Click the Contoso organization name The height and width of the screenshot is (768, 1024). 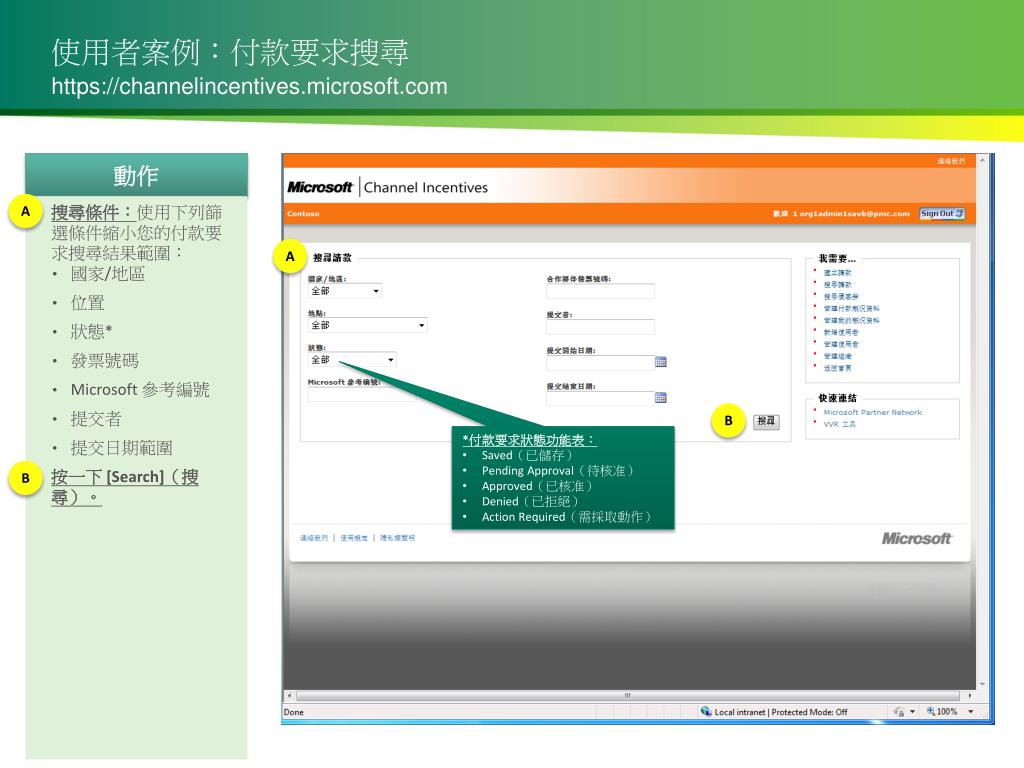(x=303, y=214)
